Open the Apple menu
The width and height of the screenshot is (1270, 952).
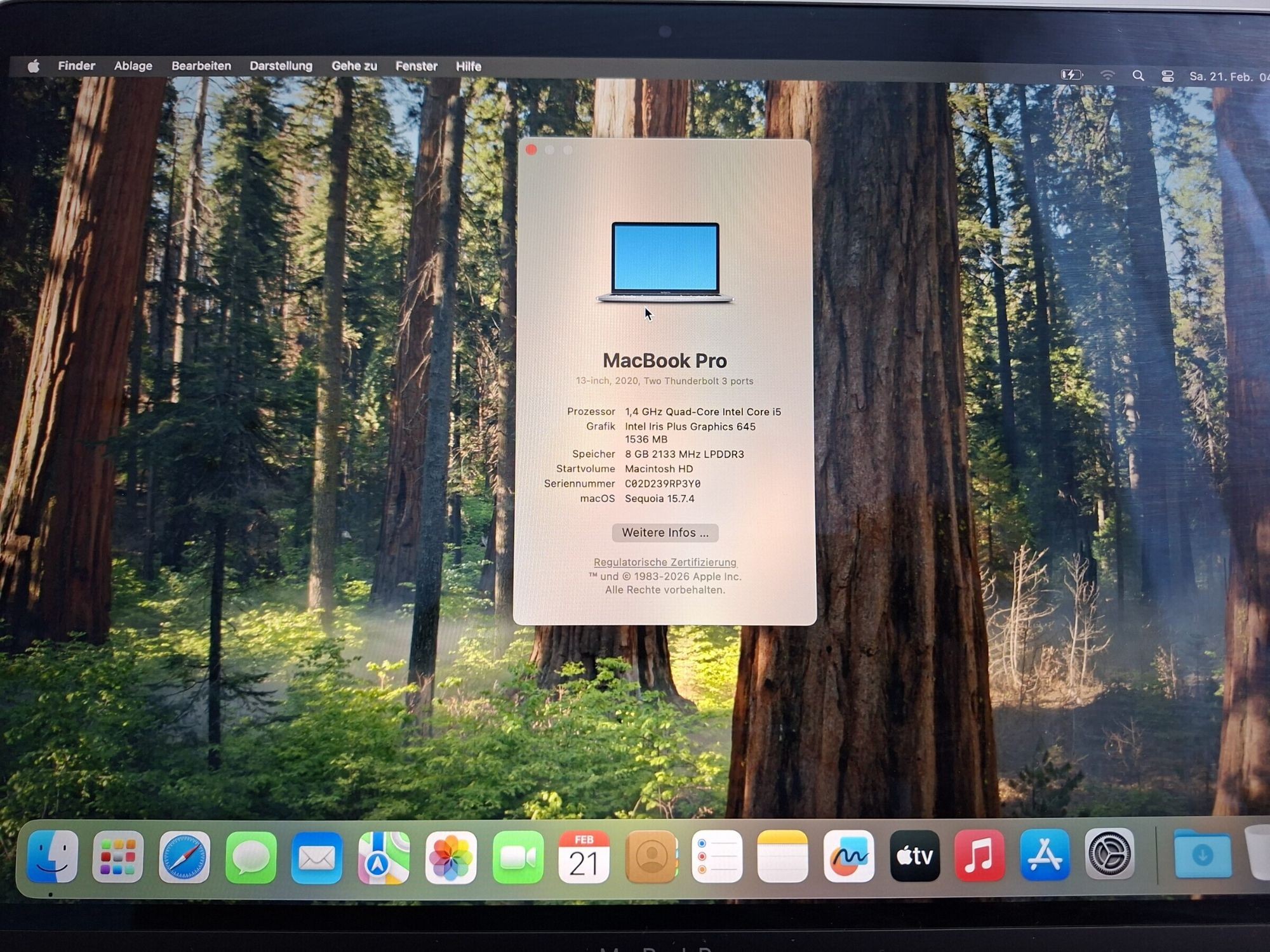pyautogui.click(x=34, y=66)
